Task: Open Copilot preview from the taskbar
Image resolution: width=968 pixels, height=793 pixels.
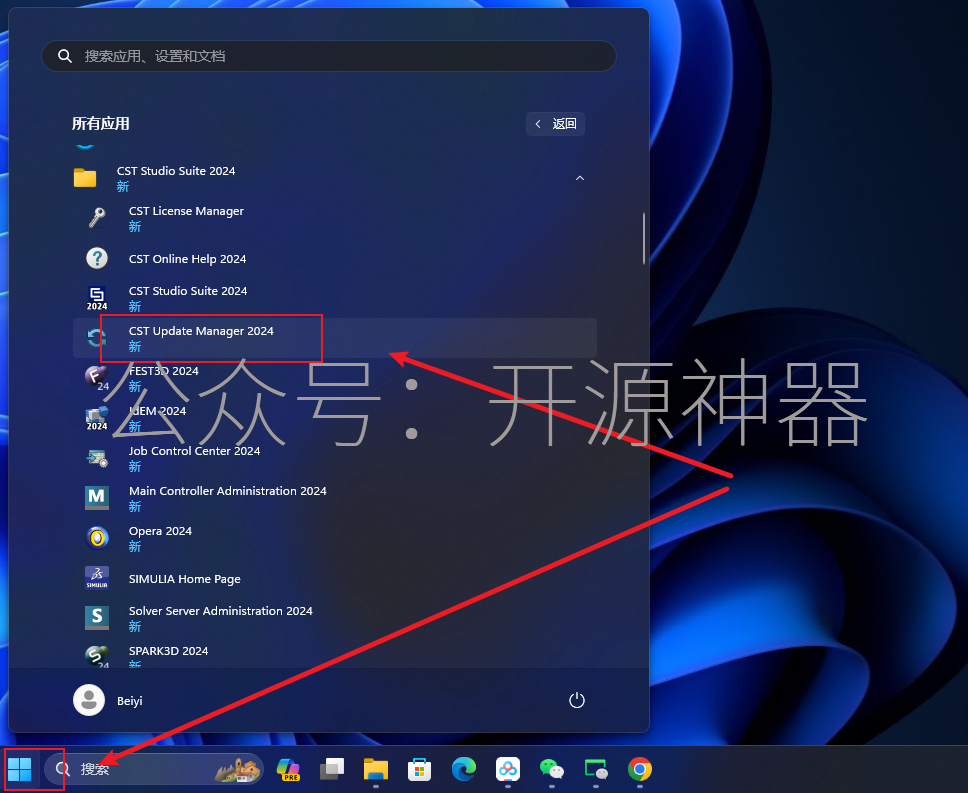Action: pos(288,769)
